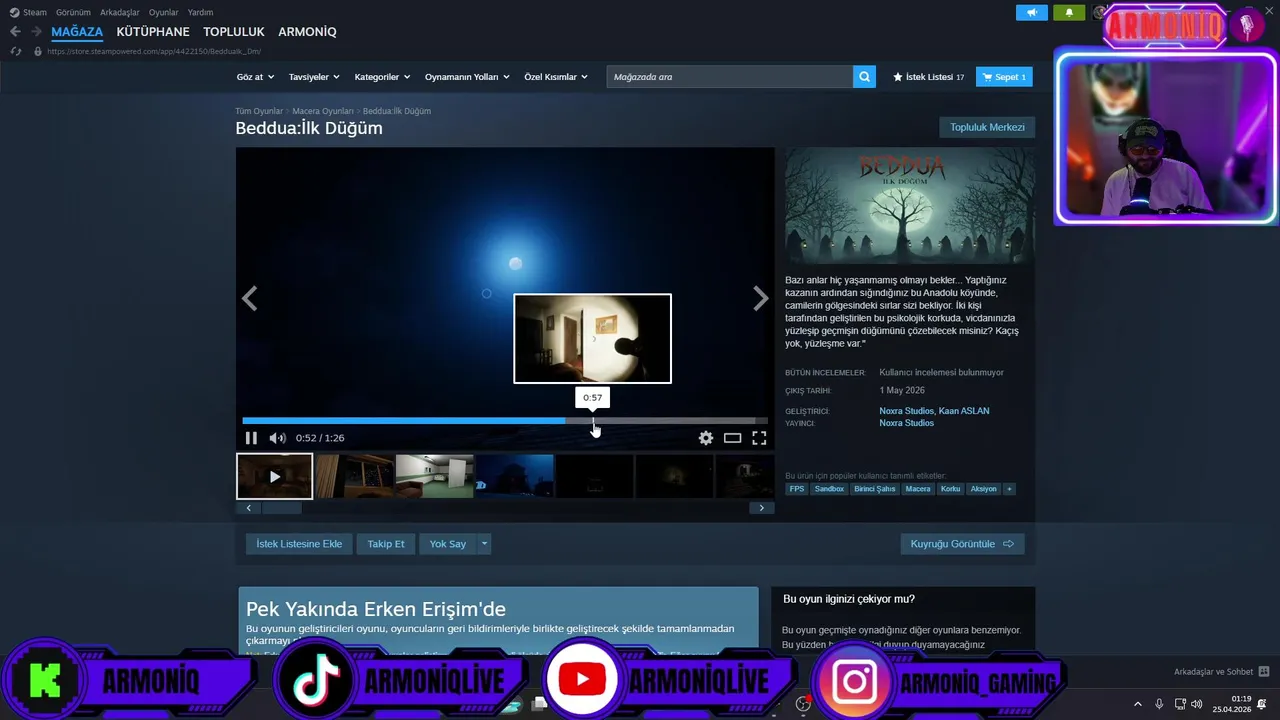Viewport: 1280px width, 720px height.
Task: Select the Korku tag
Action: coord(950,489)
